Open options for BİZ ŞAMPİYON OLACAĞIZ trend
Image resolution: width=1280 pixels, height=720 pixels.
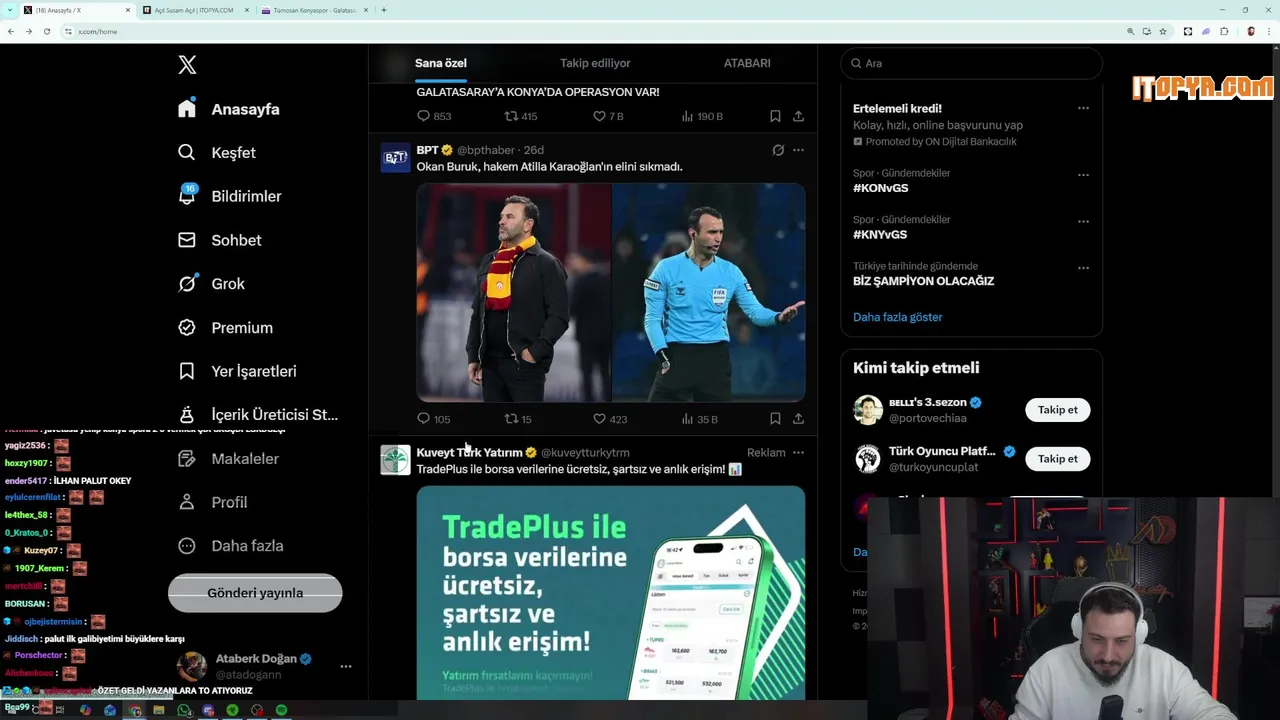(x=1083, y=268)
